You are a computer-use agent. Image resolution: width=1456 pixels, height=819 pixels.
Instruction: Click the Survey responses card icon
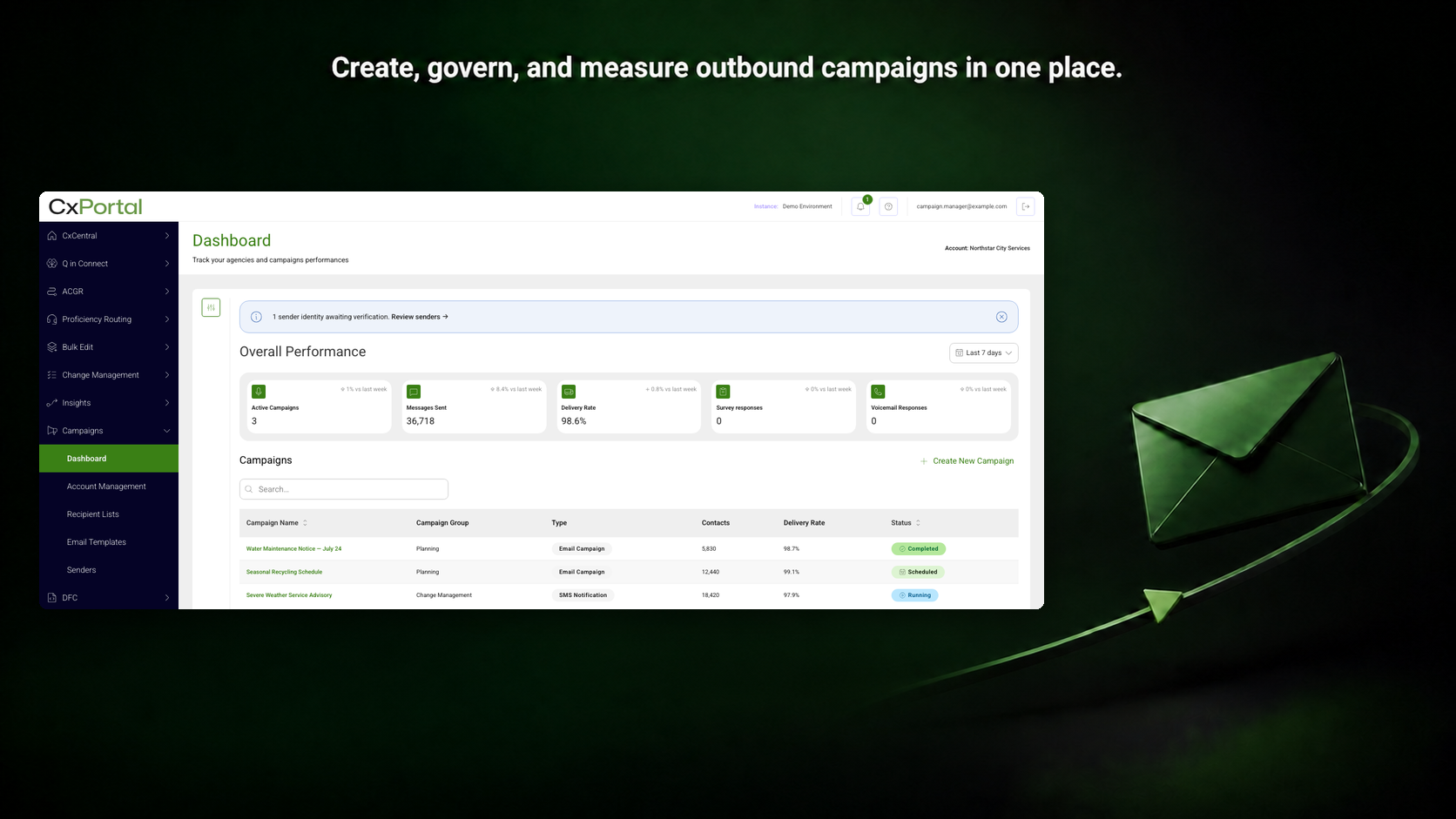(723, 392)
